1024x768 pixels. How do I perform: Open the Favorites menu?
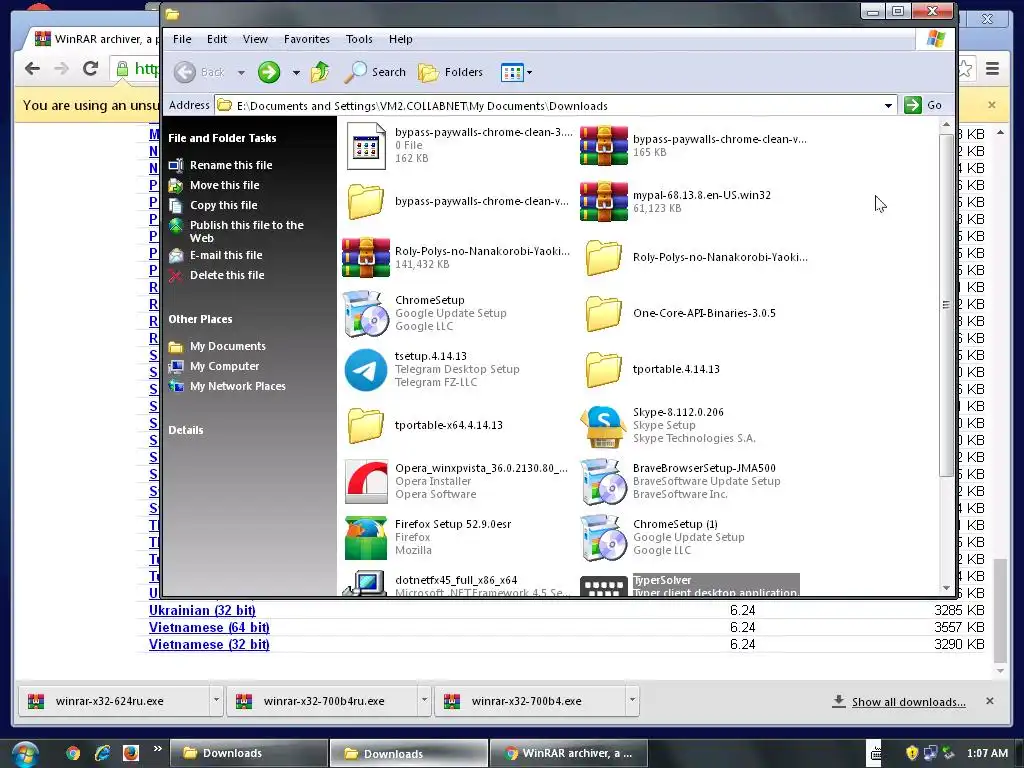[306, 39]
